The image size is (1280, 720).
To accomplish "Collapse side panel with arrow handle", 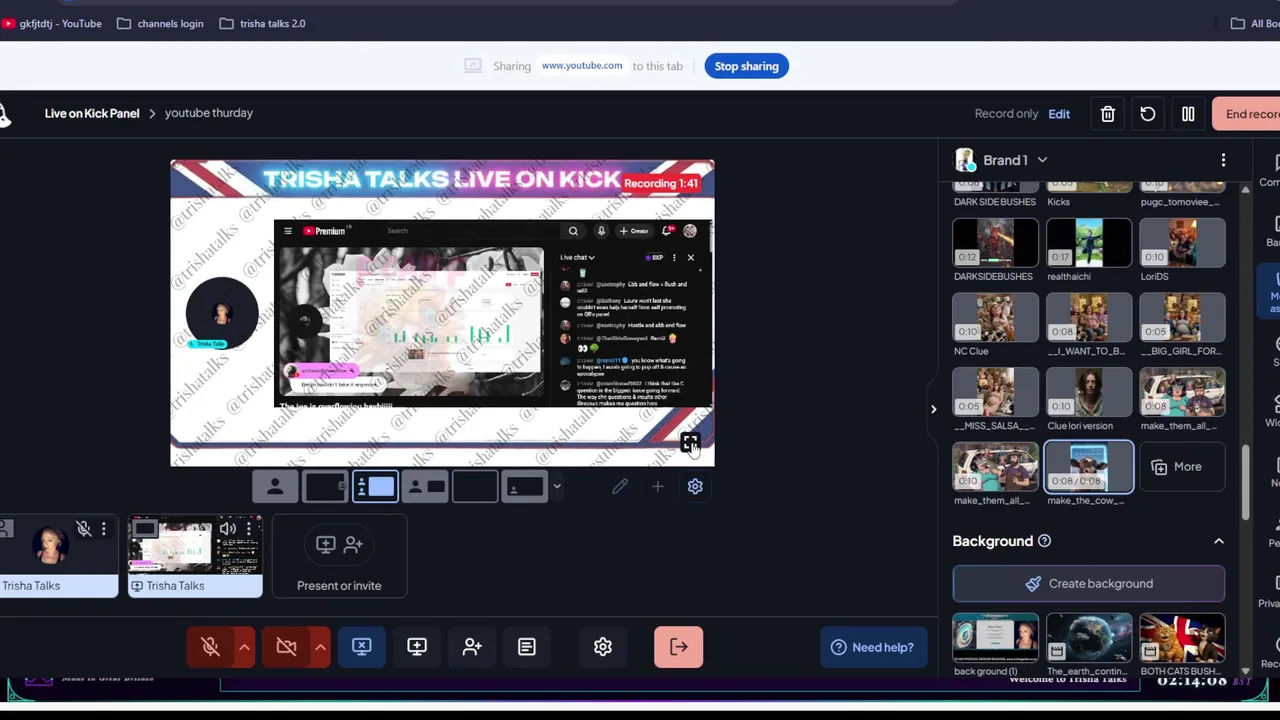I will [933, 409].
